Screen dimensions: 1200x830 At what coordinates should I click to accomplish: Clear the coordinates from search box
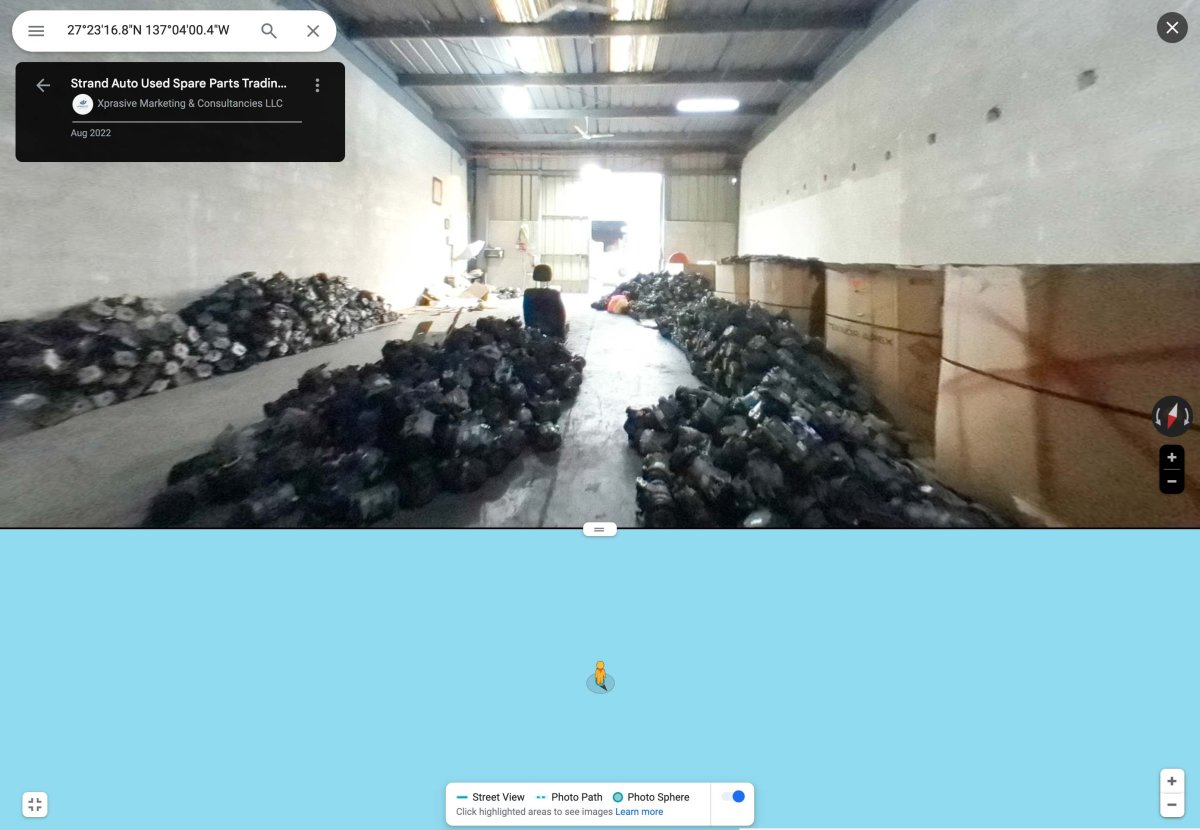click(x=313, y=31)
